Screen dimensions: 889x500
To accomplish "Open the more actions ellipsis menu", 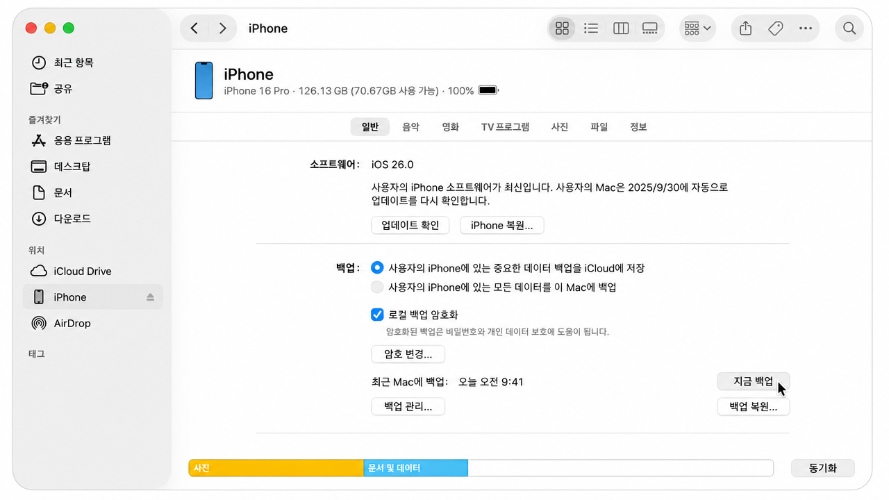I will tap(805, 28).
